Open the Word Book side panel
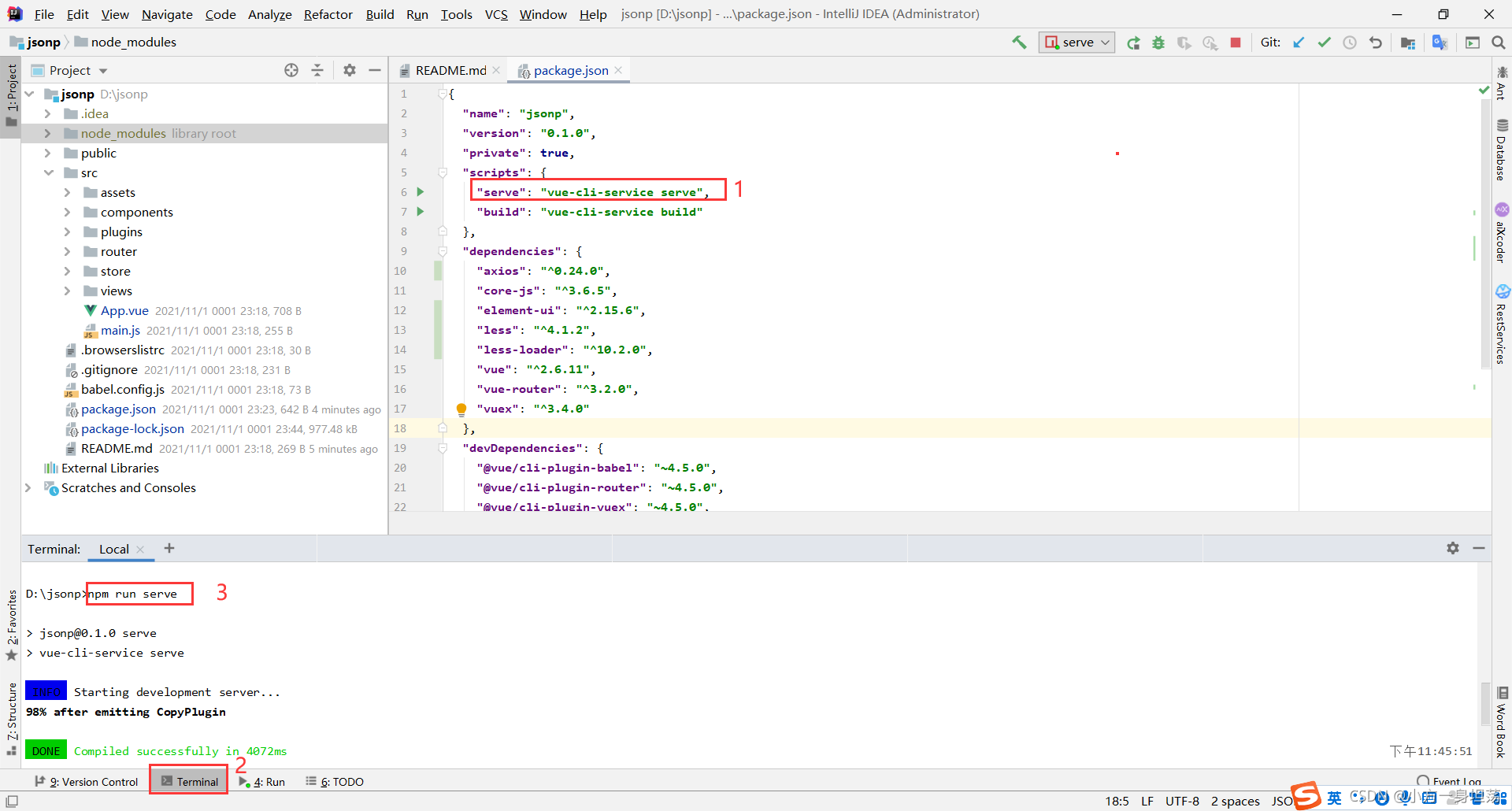This screenshot has height=811, width=1512. [x=1502, y=723]
